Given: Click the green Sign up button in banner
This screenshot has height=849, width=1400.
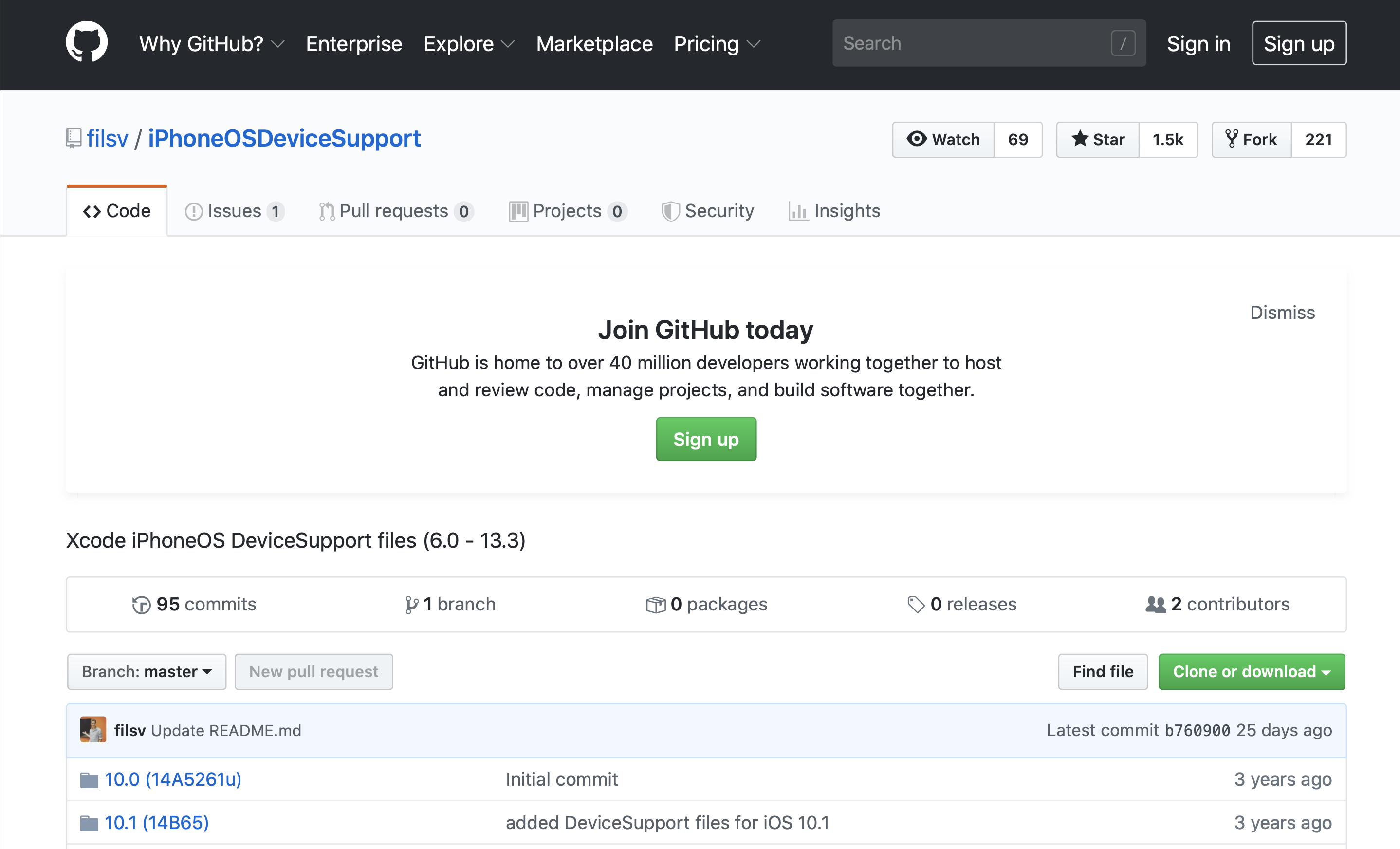Looking at the screenshot, I should pos(706,439).
